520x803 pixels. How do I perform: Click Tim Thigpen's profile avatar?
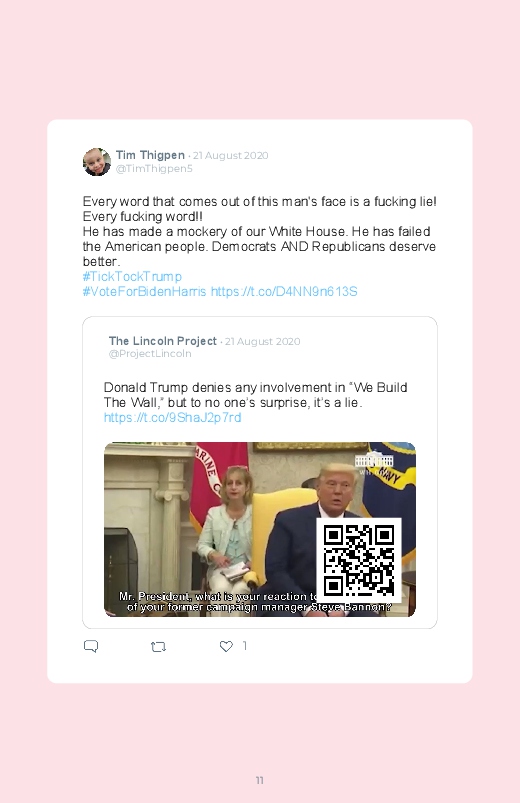(x=97, y=162)
